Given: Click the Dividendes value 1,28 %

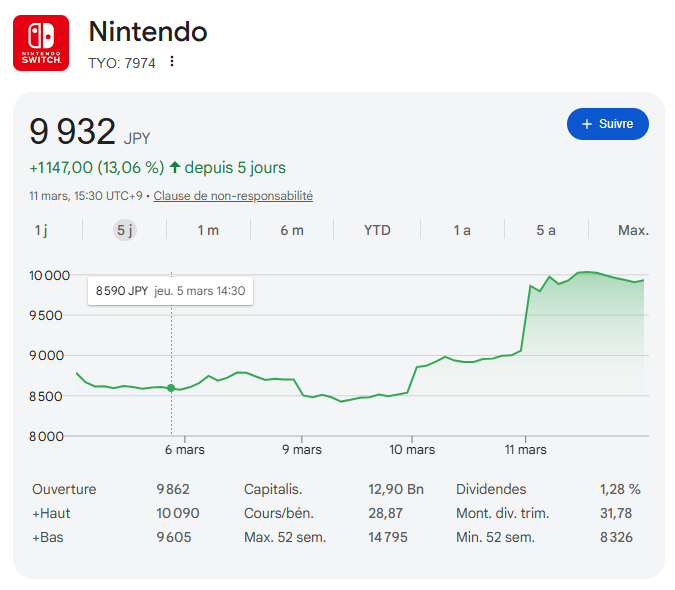Looking at the screenshot, I should [620, 489].
